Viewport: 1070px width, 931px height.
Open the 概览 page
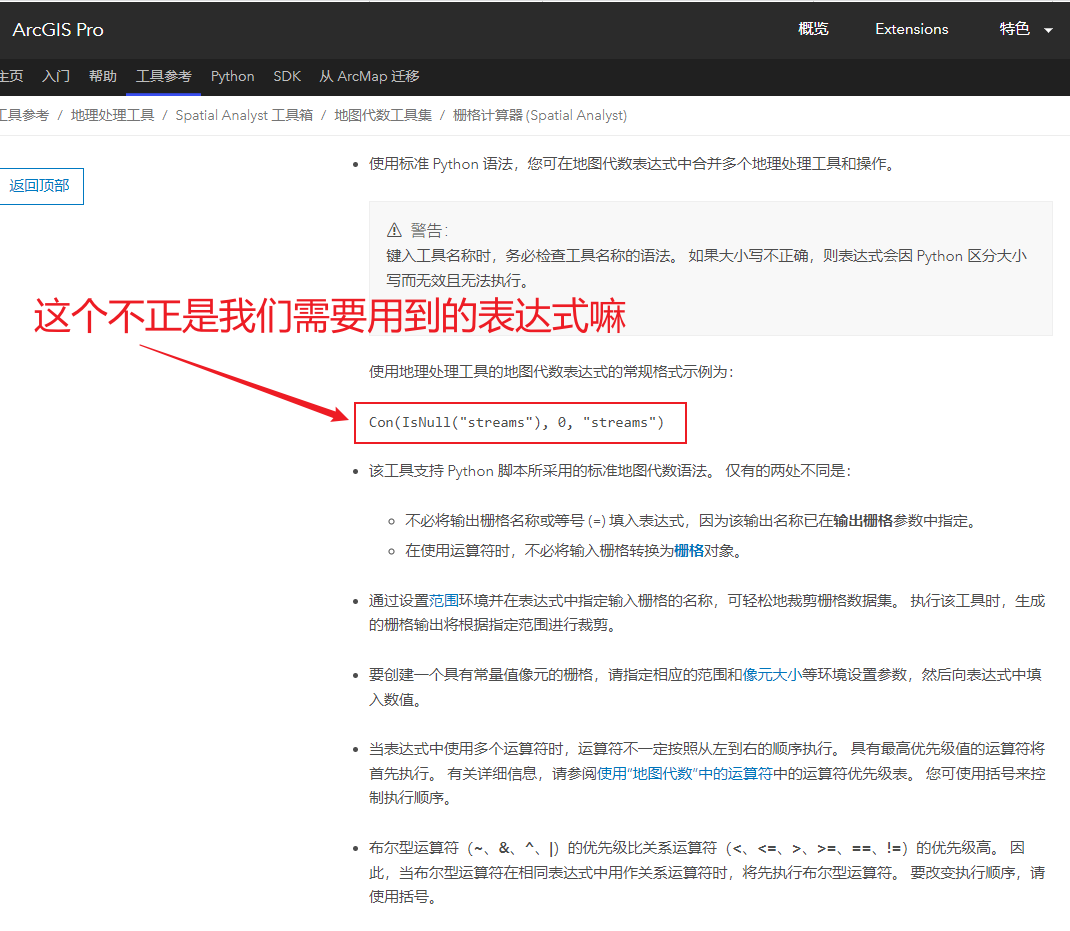[813, 29]
